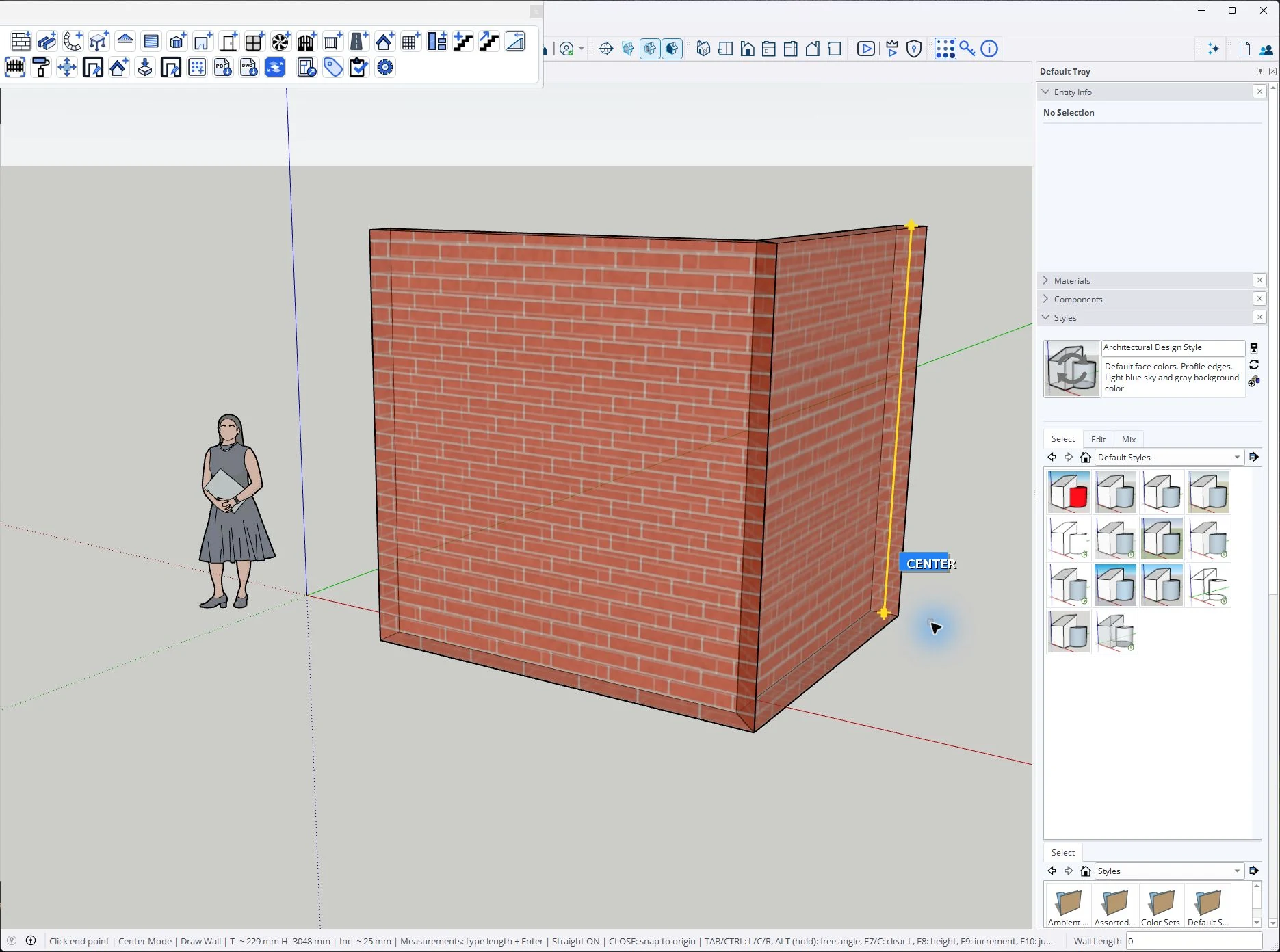Expand the Materials panel
The image size is (1280, 952).
tap(1045, 280)
